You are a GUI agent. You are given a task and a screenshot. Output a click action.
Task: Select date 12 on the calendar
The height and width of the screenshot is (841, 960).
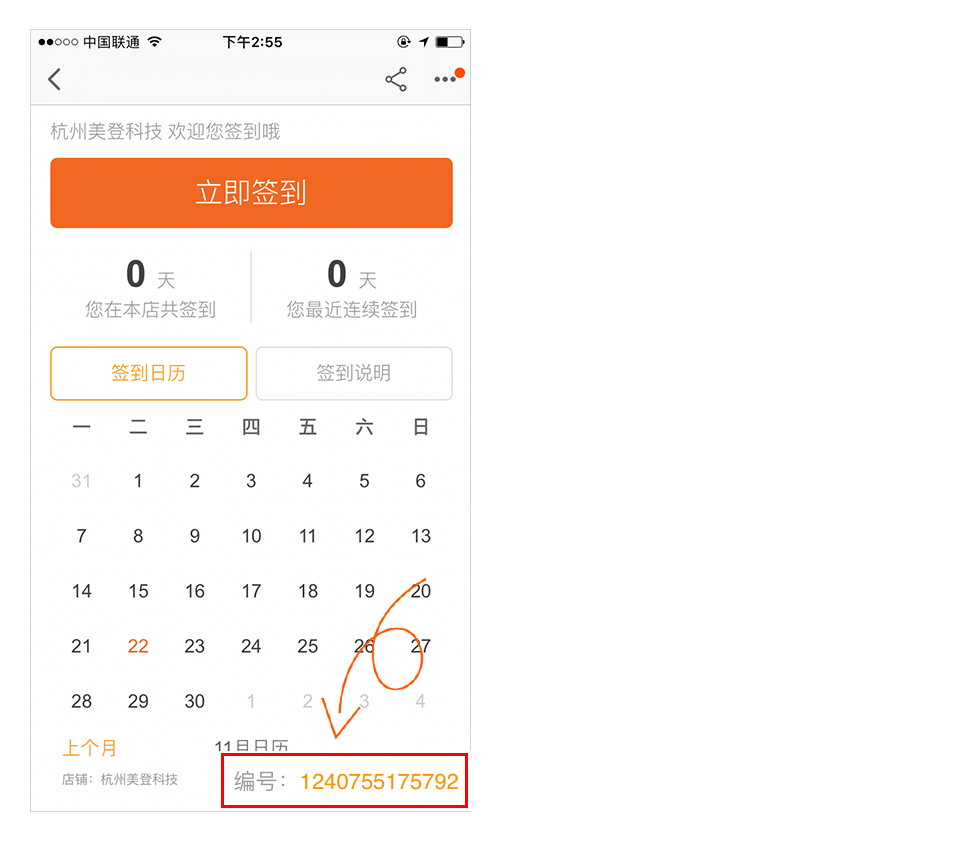(x=364, y=536)
